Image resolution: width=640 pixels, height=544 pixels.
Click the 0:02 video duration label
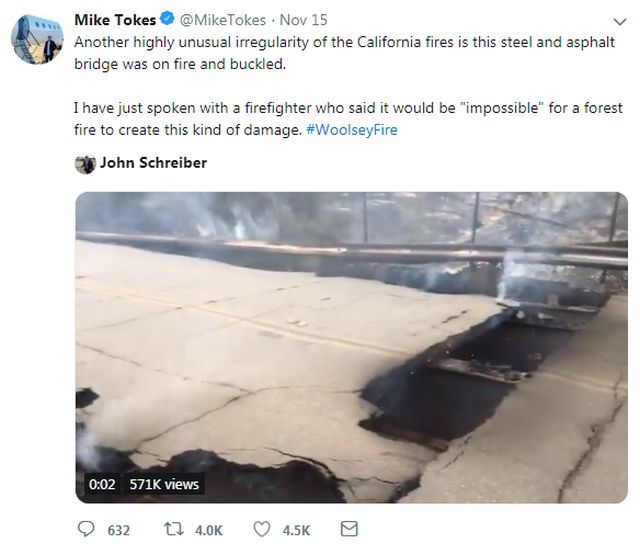(102, 484)
